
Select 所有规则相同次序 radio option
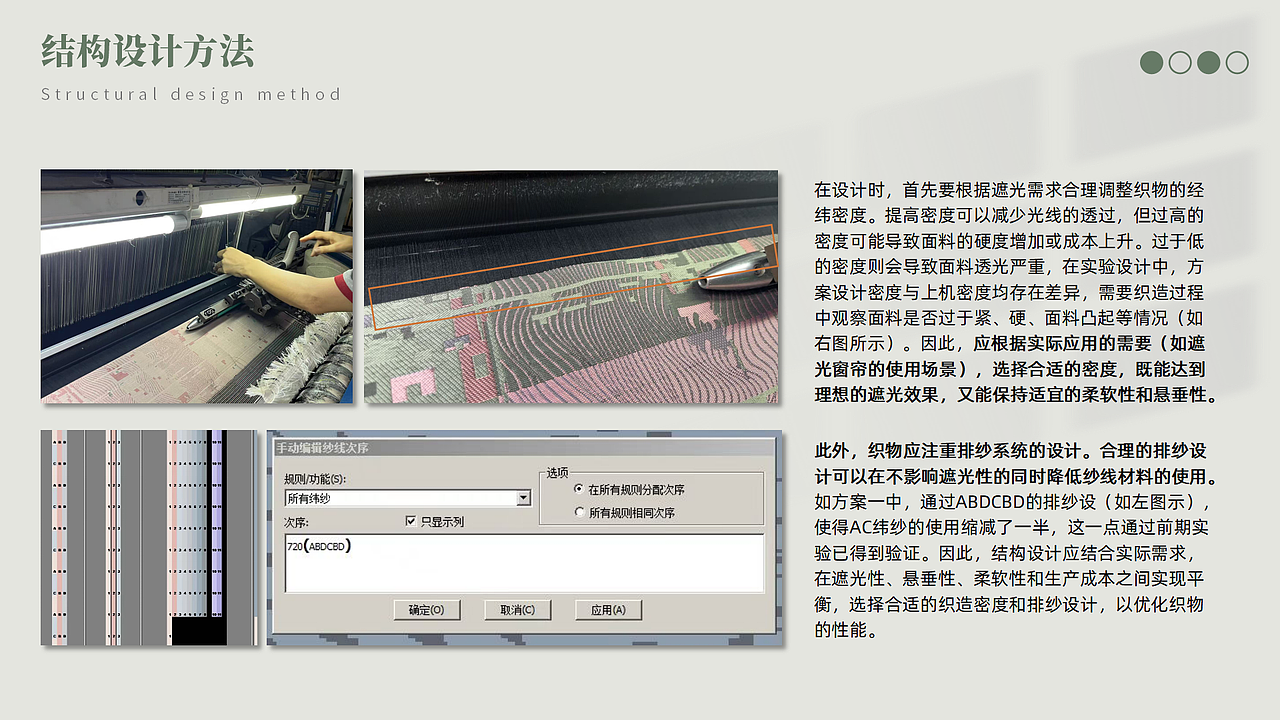(x=579, y=512)
